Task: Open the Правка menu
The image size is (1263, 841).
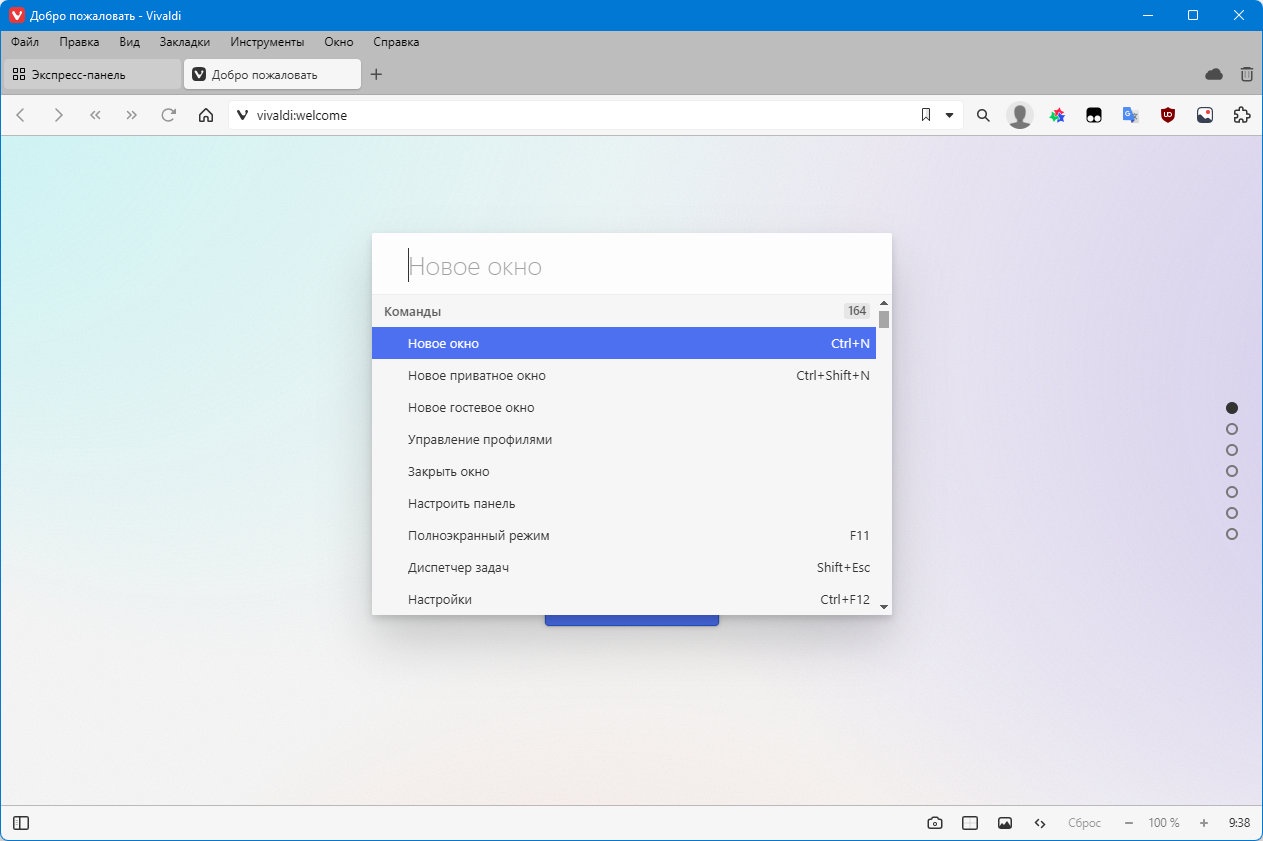Action: click(79, 42)
